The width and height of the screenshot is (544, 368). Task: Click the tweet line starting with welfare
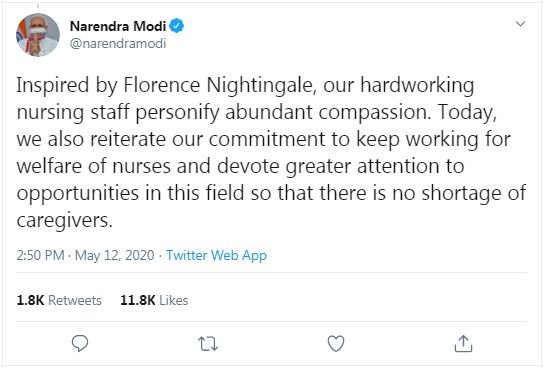point(240,166)
